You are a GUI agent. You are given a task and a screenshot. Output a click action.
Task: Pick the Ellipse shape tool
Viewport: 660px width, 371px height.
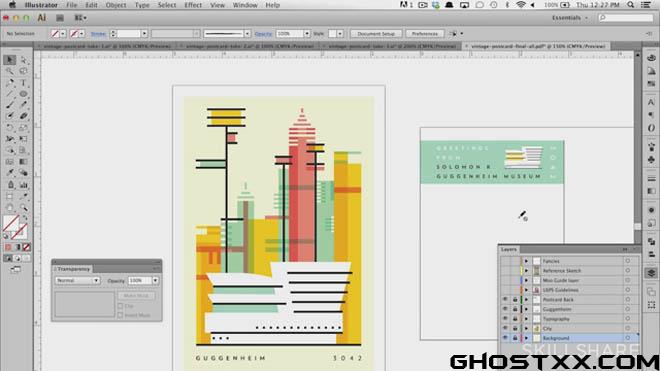pos(24,94)
